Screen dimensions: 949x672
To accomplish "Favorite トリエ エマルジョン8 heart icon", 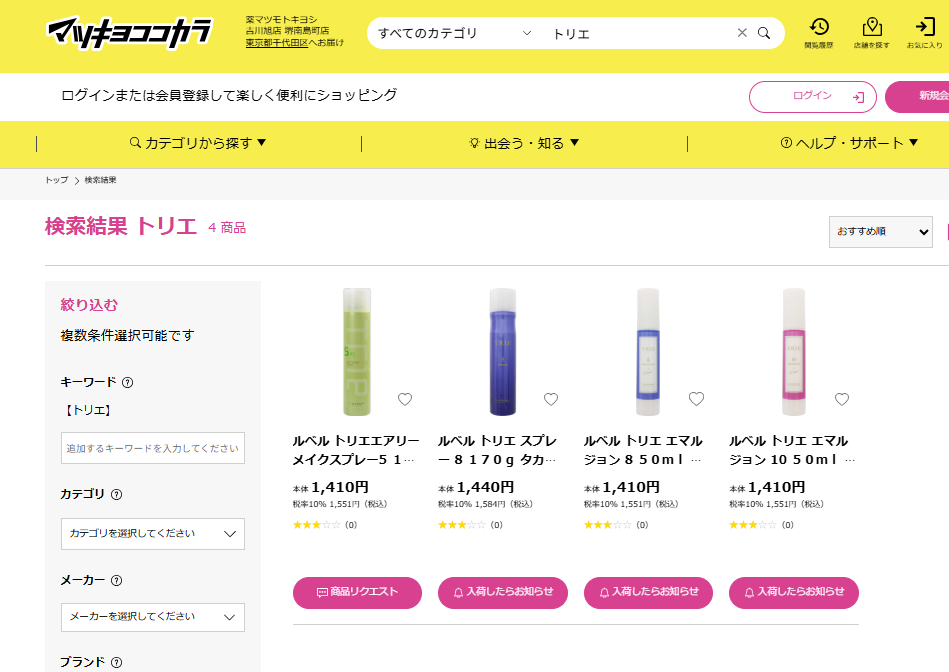I will pos(697,399).
